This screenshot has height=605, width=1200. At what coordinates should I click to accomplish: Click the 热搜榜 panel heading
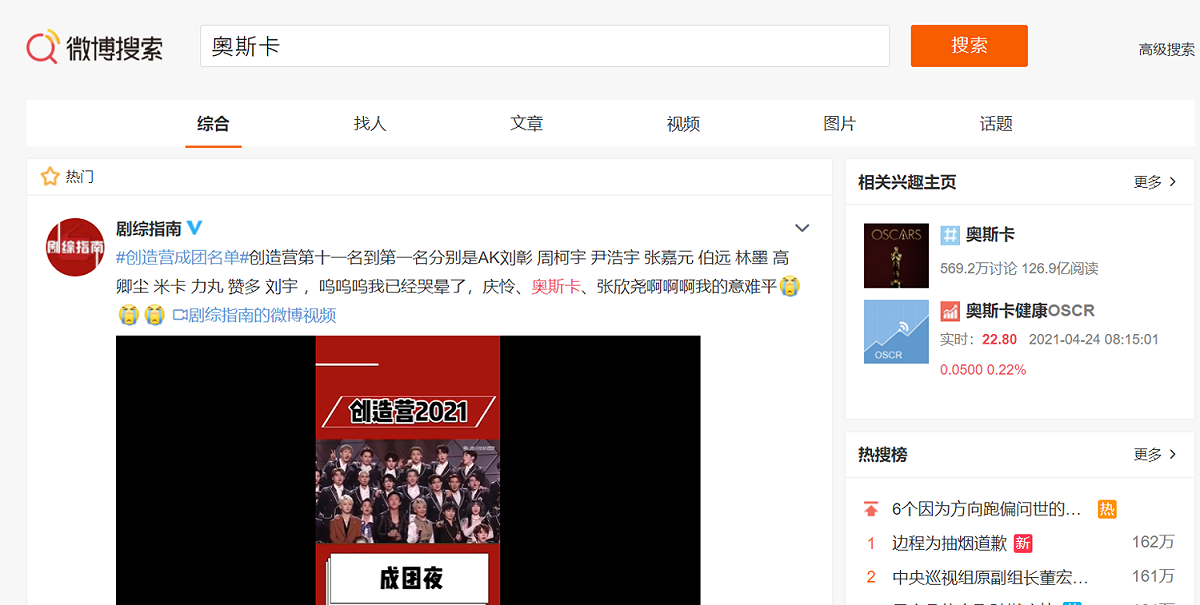pos(883,454)
